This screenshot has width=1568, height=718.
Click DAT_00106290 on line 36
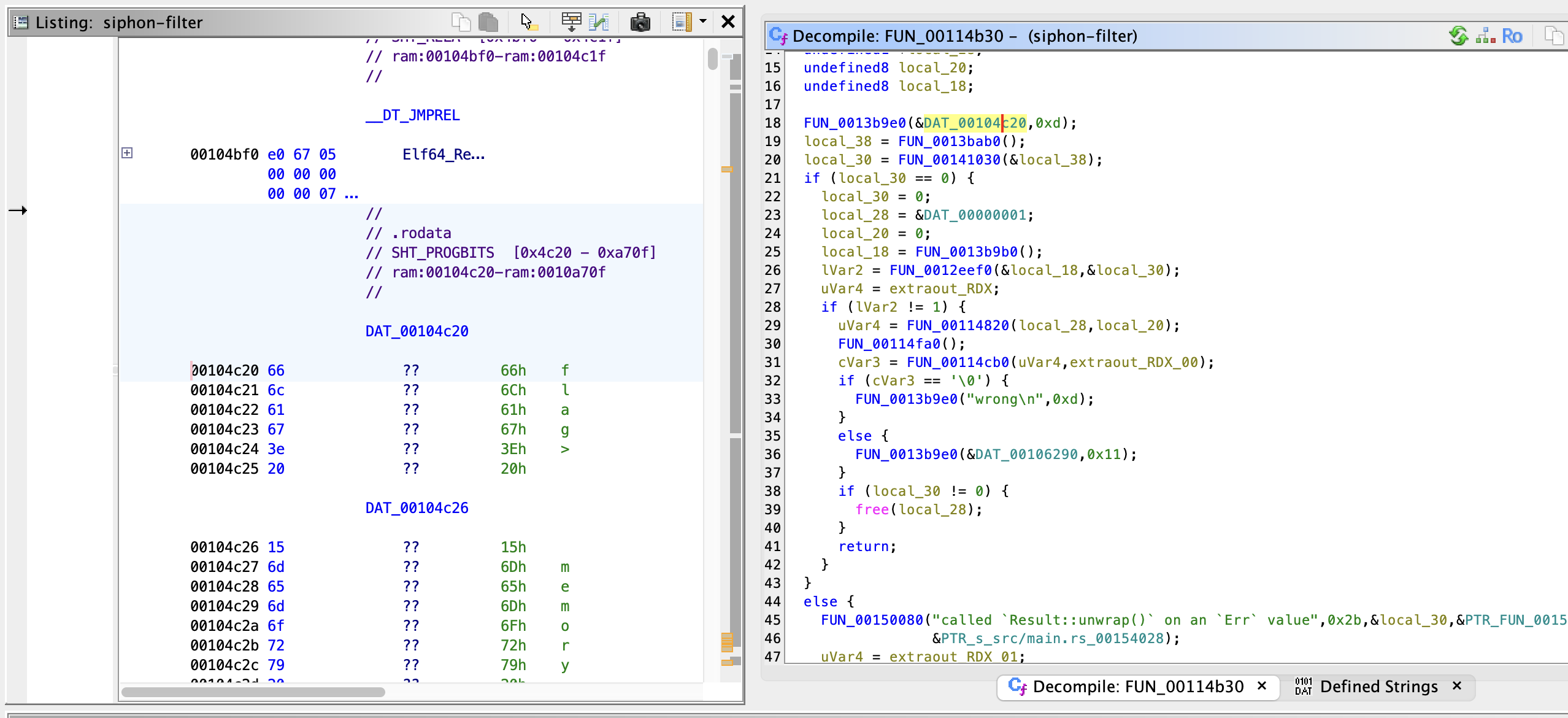[x=1026, y=454]
